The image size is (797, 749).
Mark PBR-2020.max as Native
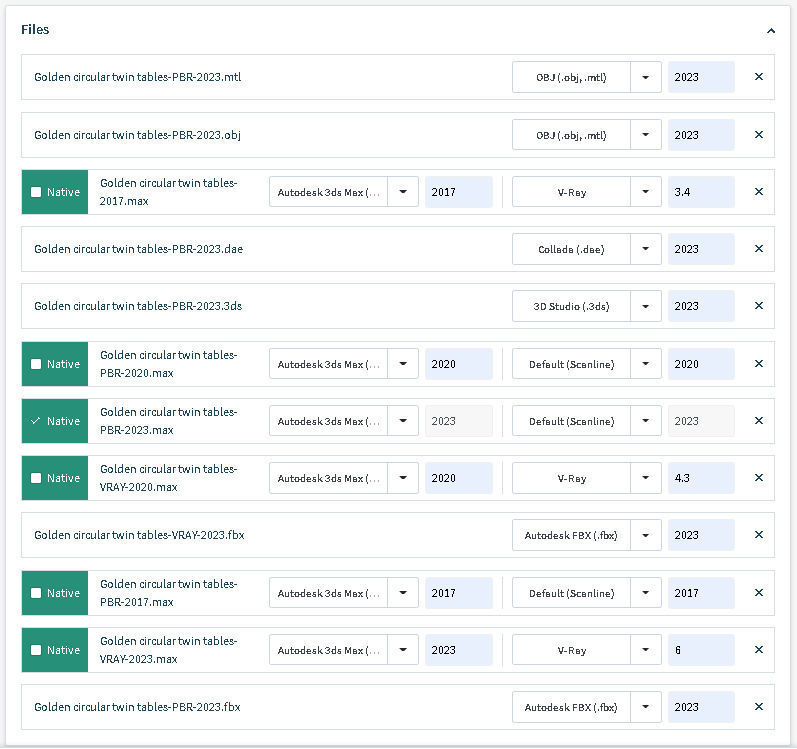click(x=37, y=364)
